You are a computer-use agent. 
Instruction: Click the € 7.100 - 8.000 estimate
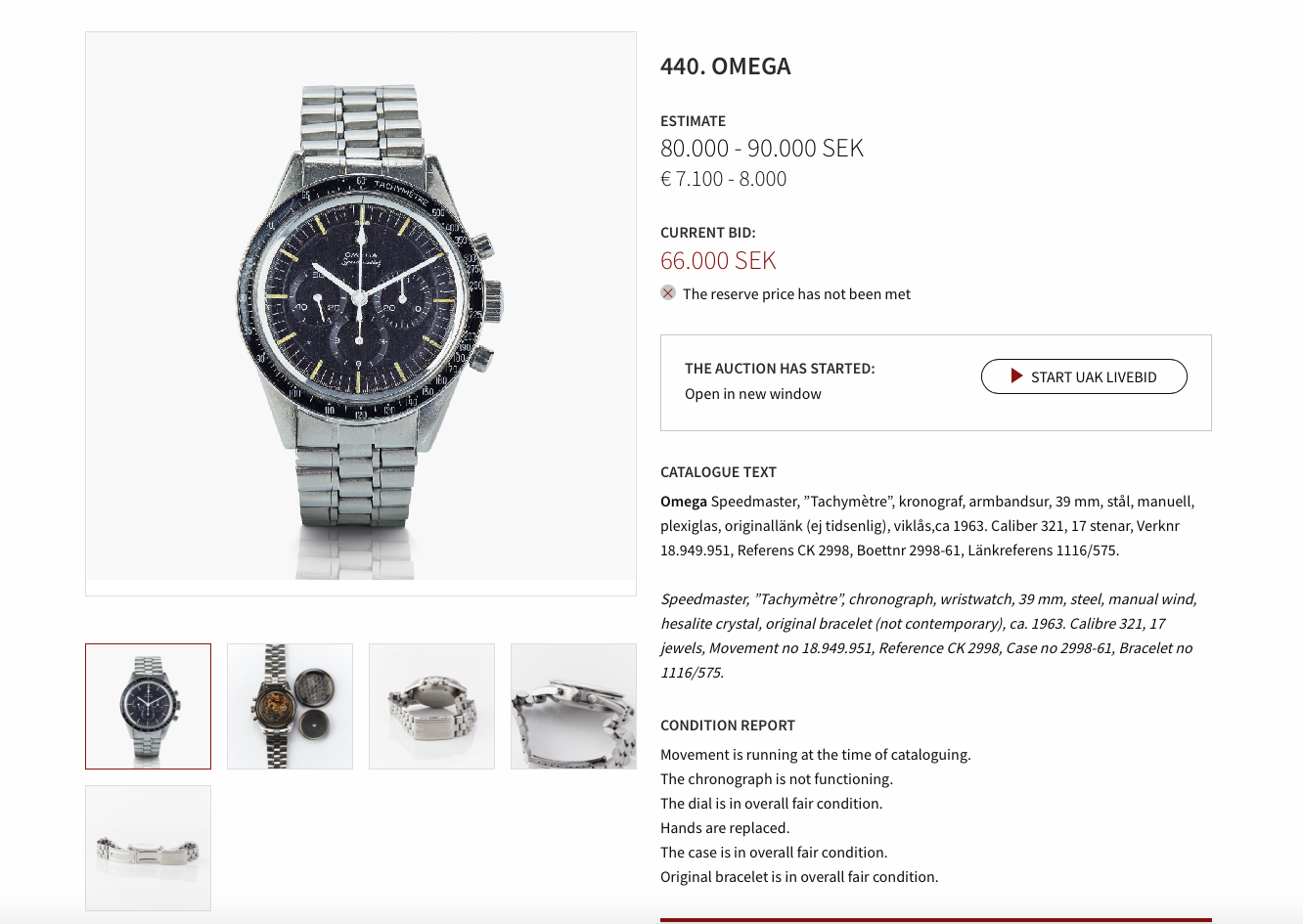[x=723, y=179]
